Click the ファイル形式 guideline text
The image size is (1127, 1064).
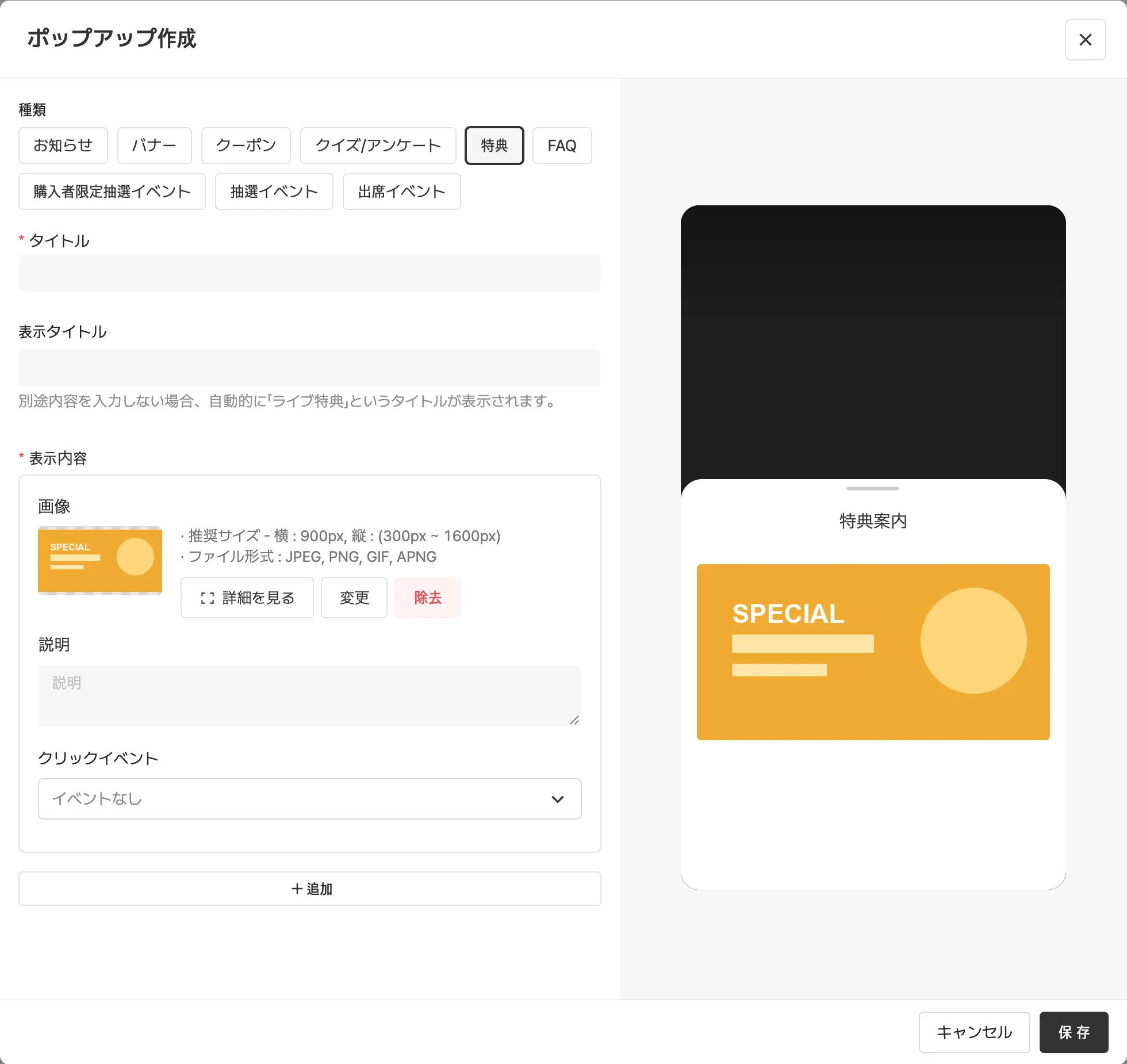click(x=309, y=557)
